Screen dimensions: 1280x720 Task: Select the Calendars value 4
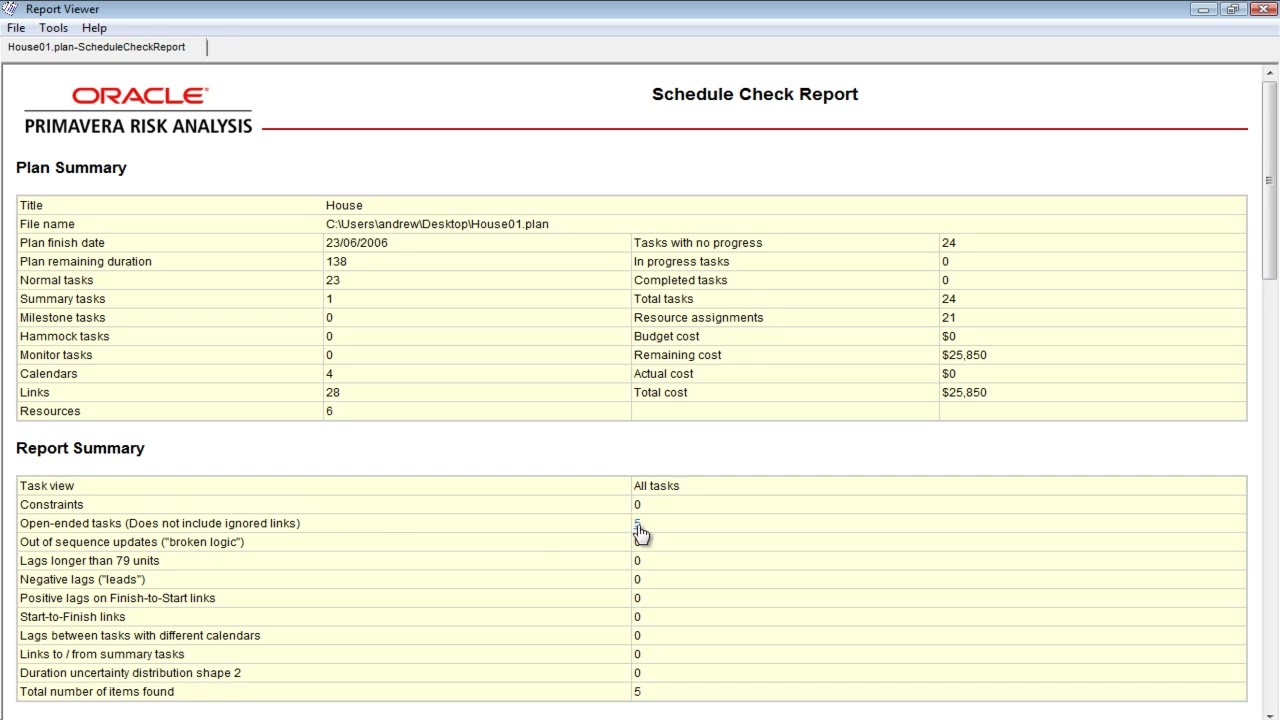[x=329, y=374]
